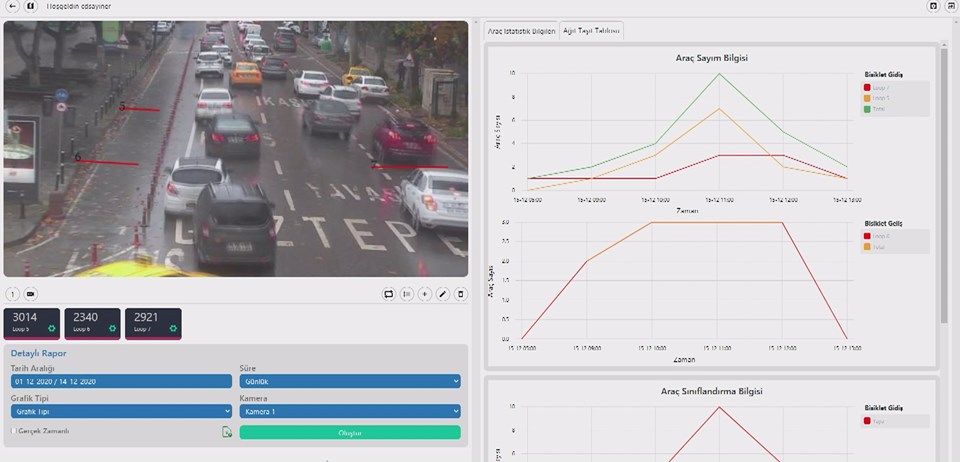Click the traffic camera video feed
Screen dimensions: 960x462
point(236,149)
